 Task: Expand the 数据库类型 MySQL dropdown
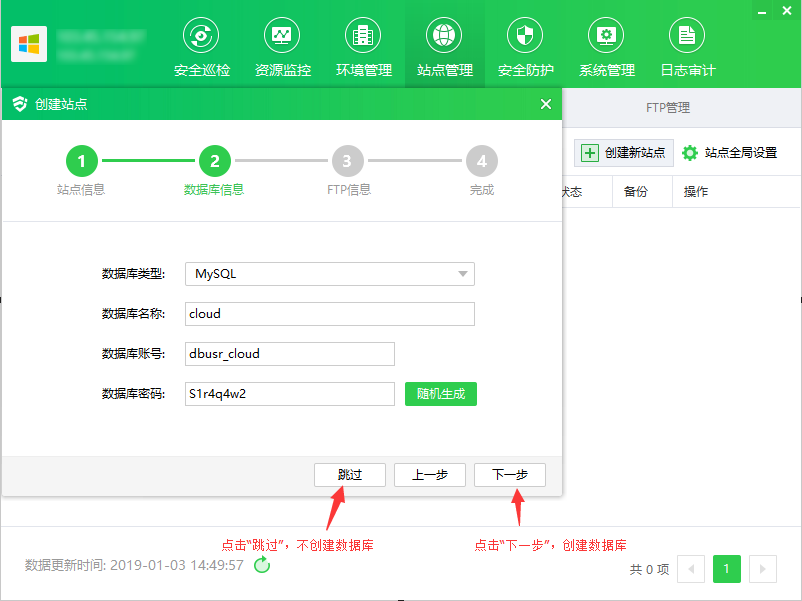[x=330, y=274]
